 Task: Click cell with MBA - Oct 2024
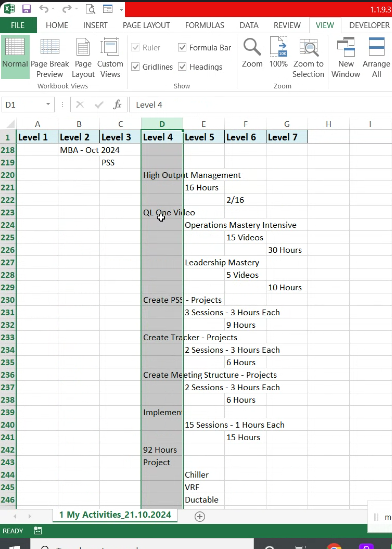pyautogui.click(x=79, y=150)
